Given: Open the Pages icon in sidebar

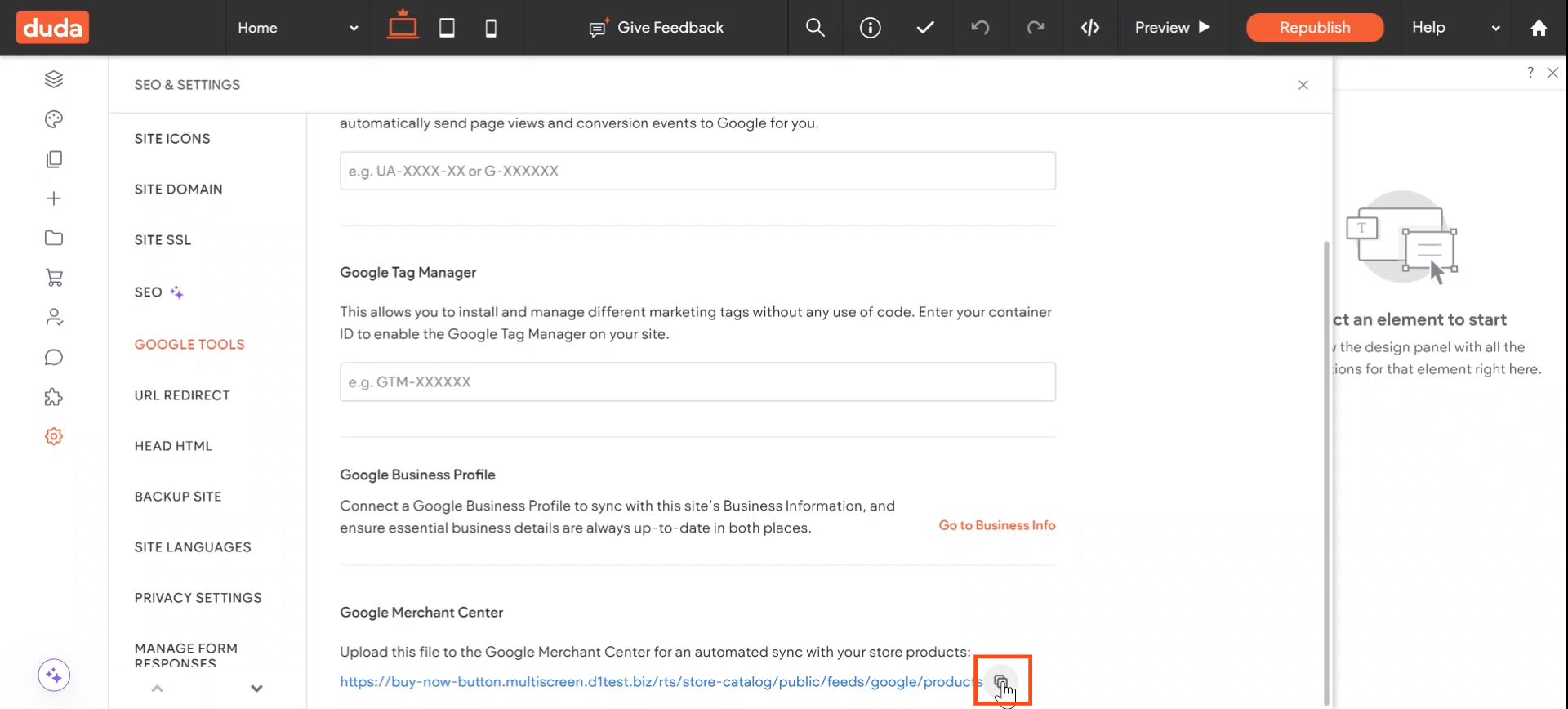Looking at the screenshot, I should 54,159.
